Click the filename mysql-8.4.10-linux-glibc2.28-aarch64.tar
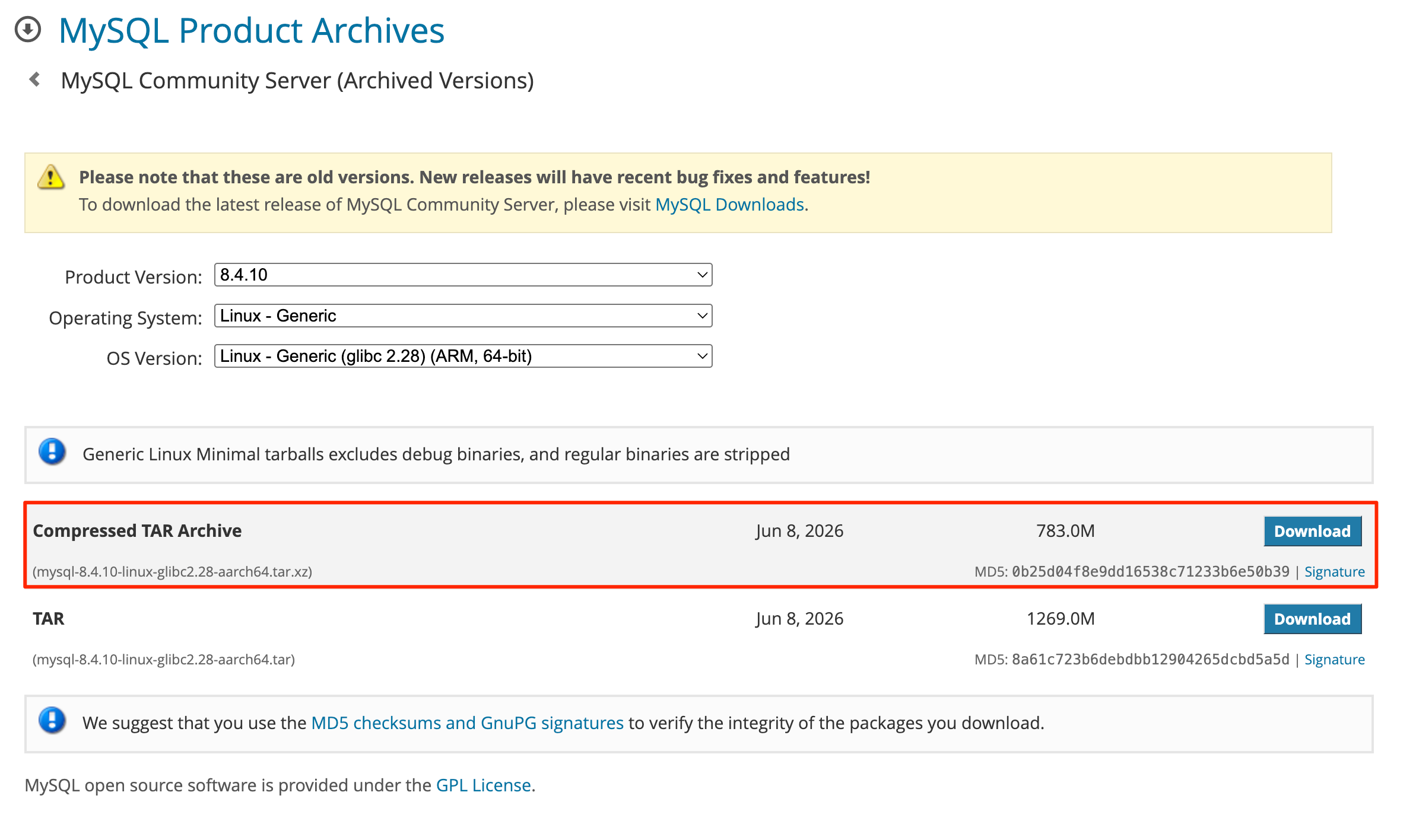 pyautogui.click(x=164, y=660)
